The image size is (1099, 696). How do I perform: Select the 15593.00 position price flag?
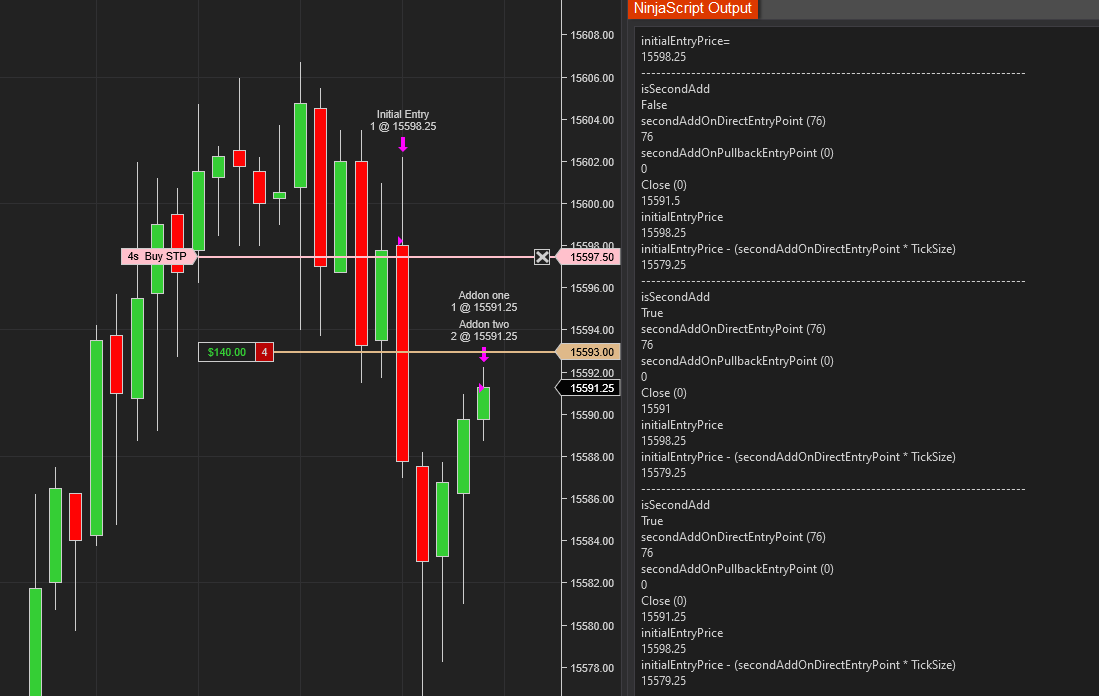[x=588, y=352]
